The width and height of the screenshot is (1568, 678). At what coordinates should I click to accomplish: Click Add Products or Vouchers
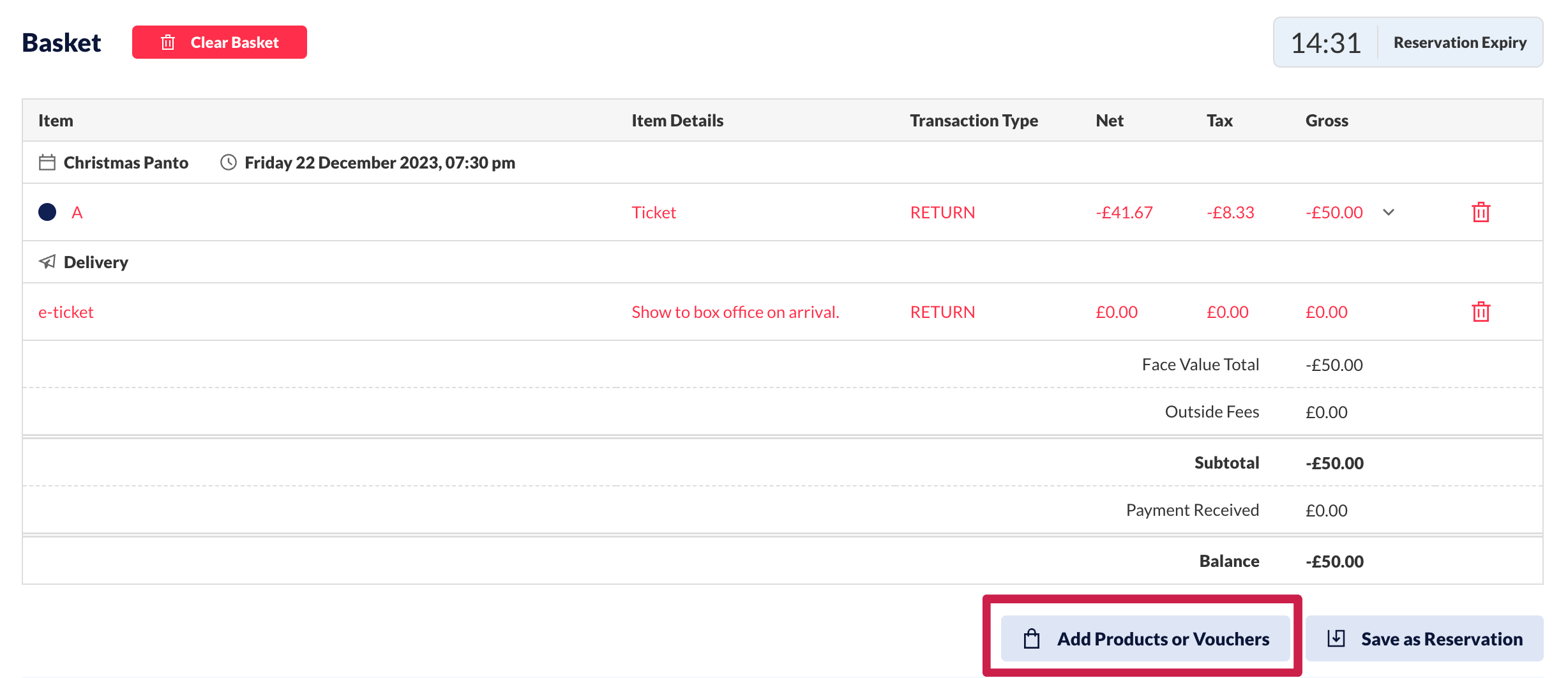[x=1145, y=638]
